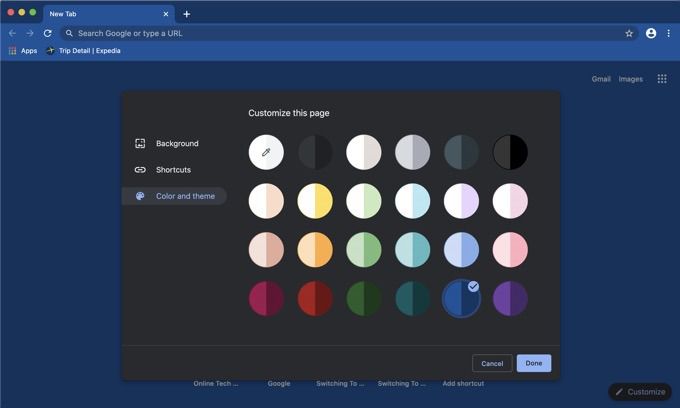
Task: Click the Customize pencil button
Action: pyautogui.click(x=640, y=392)
